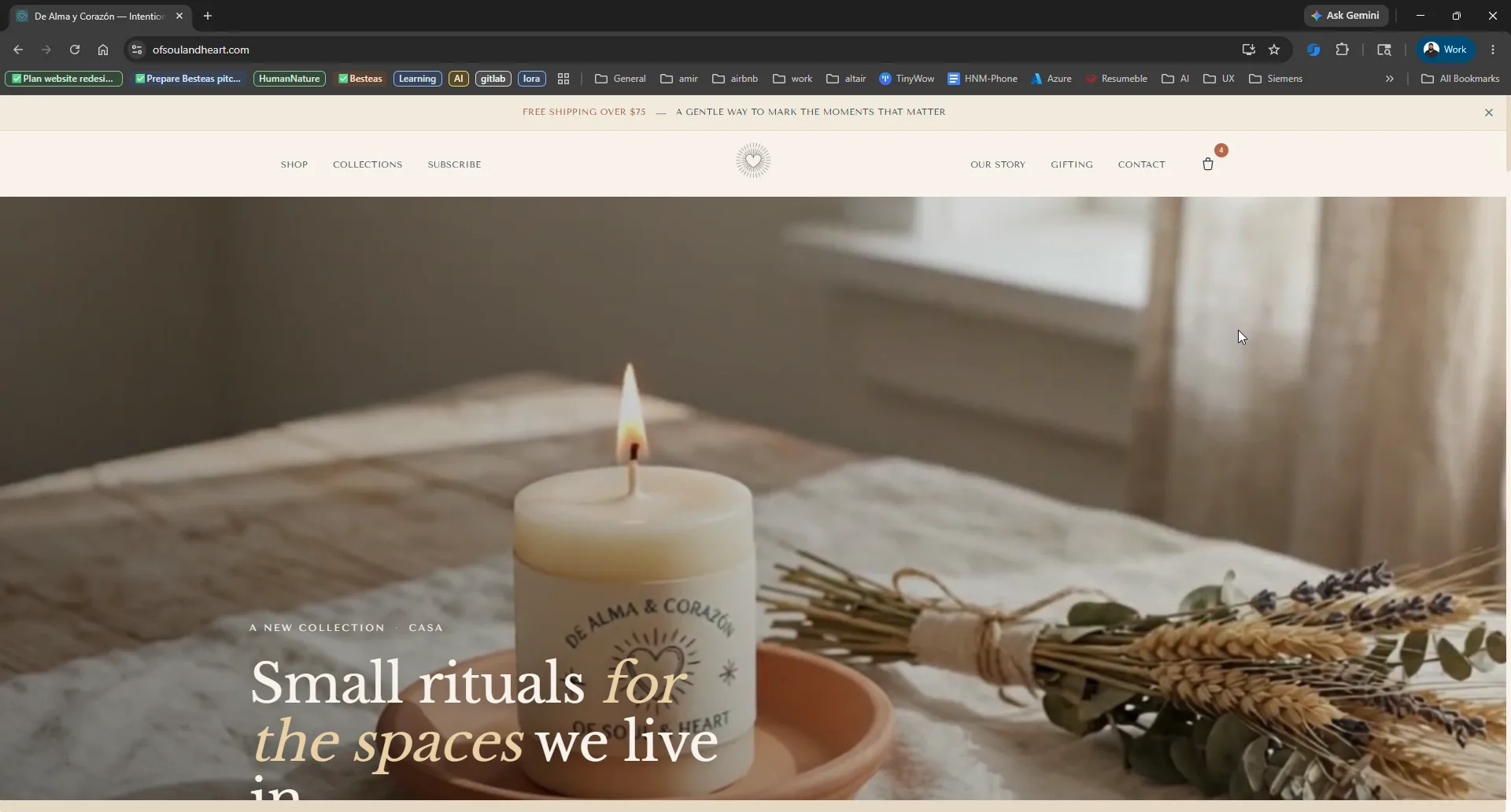Screen dimensions: 1511x812
Task: Open the Resumeble bookmark
Action: [1116, 79]
